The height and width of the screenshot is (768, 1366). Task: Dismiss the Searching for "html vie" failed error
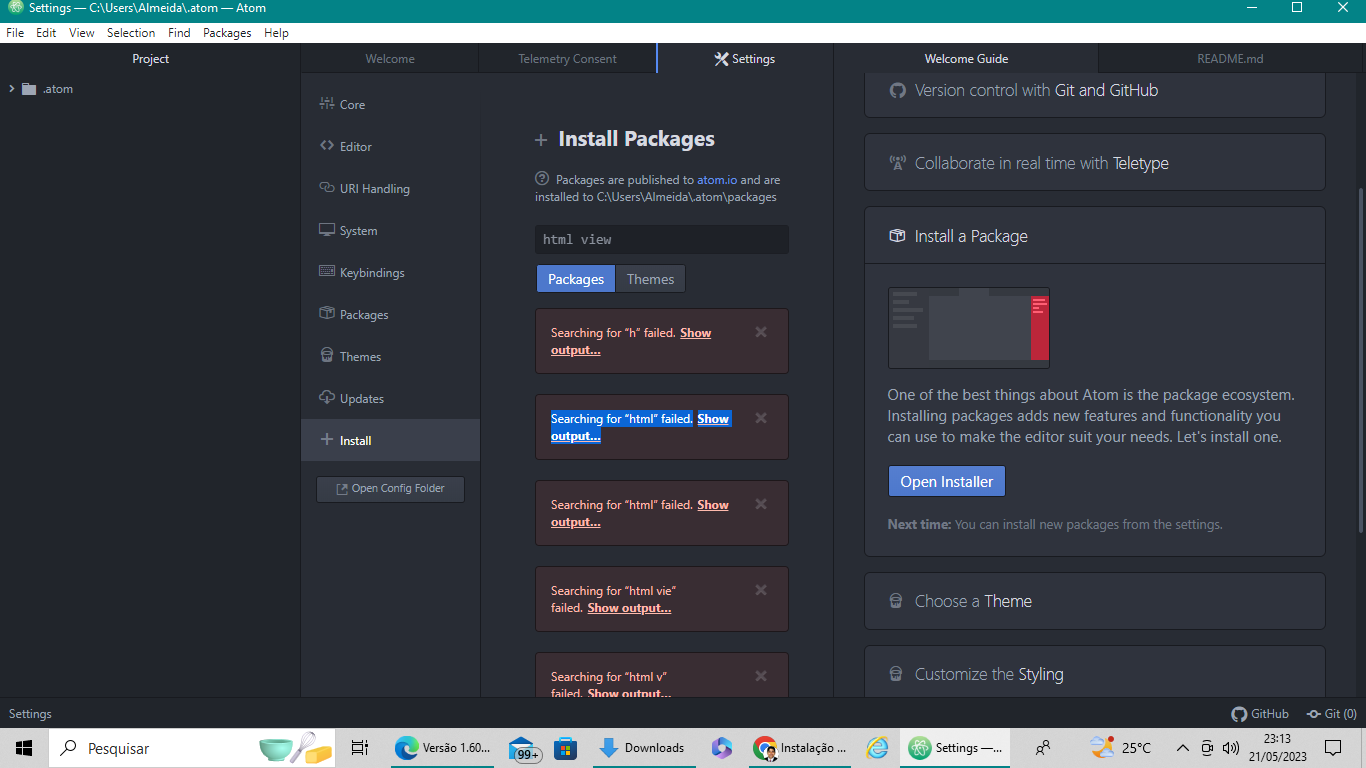761,590
